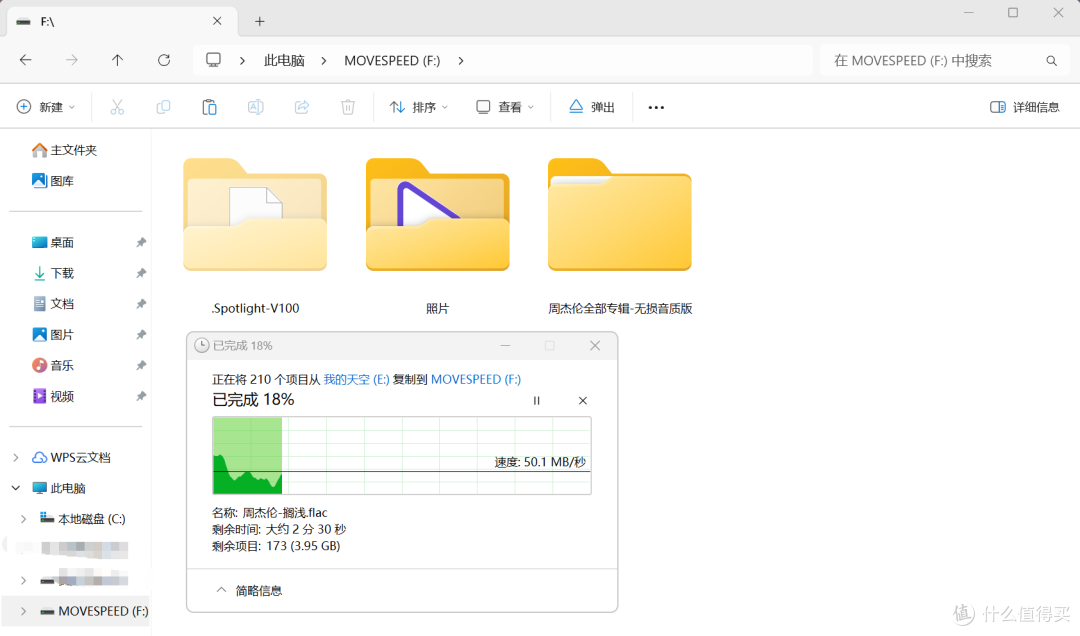Collapse details with 简略信息
1080x636 pixels.
point(249,591)
